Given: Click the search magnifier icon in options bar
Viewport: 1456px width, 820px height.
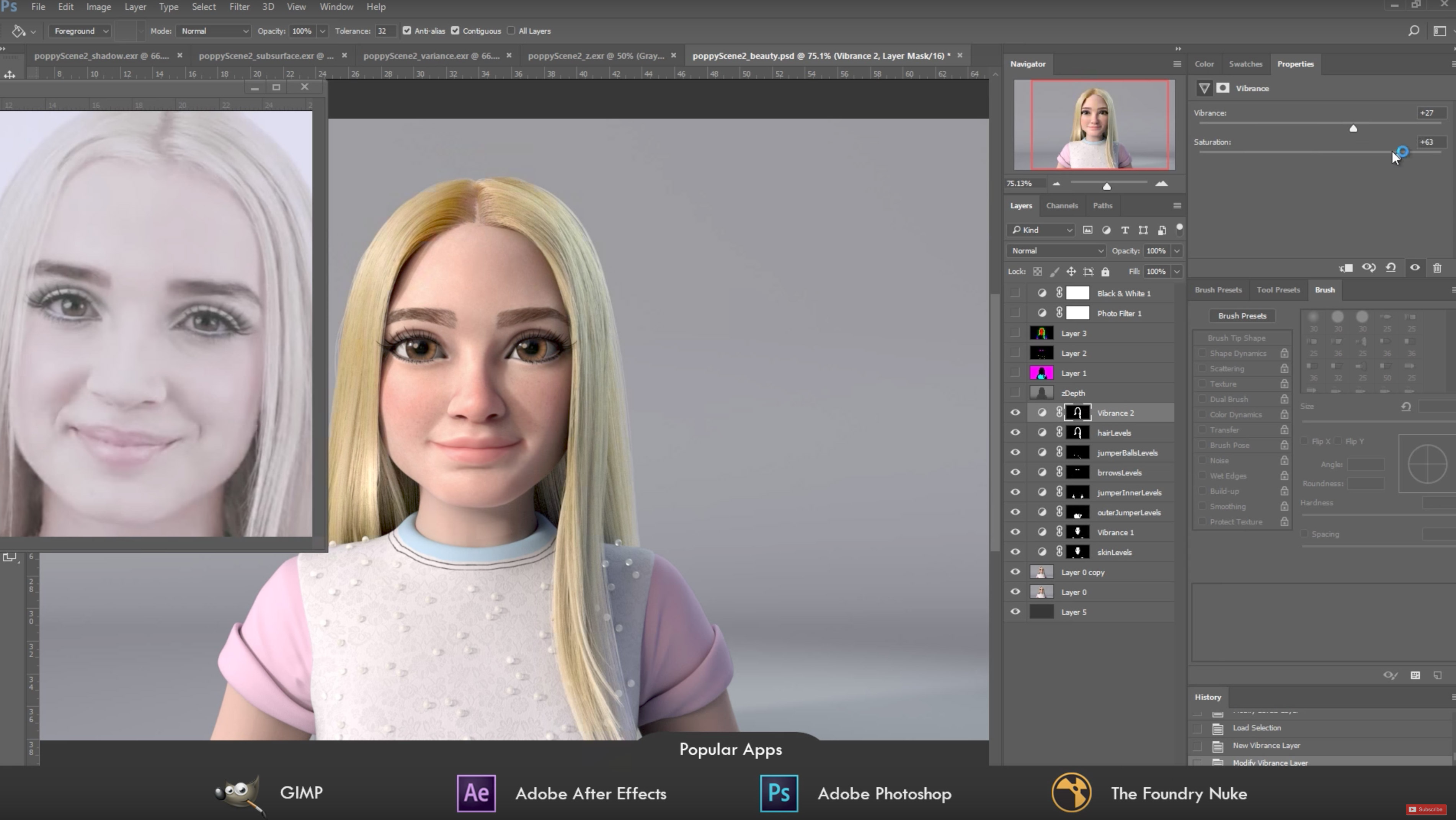Looking at the screenshot, I should point(1413,31).
